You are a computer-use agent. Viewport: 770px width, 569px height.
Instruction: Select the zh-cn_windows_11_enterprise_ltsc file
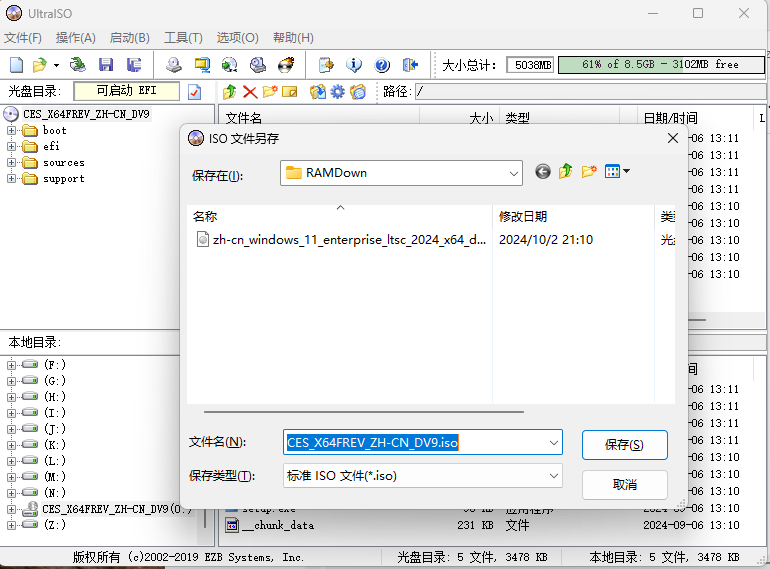341,240
